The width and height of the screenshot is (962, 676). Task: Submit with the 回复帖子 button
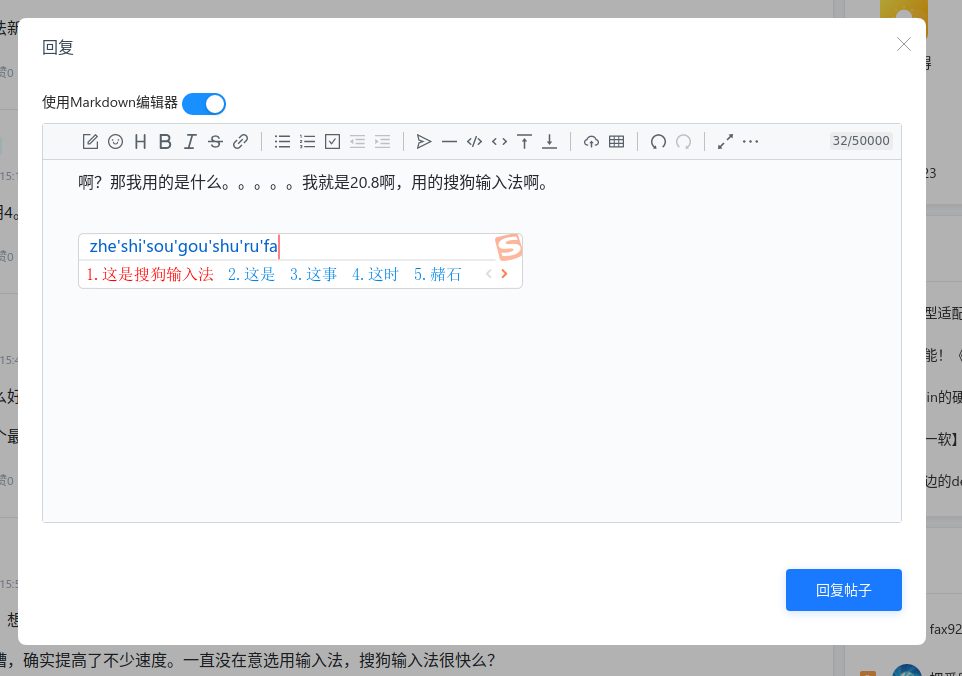click(x=844, y=590)
